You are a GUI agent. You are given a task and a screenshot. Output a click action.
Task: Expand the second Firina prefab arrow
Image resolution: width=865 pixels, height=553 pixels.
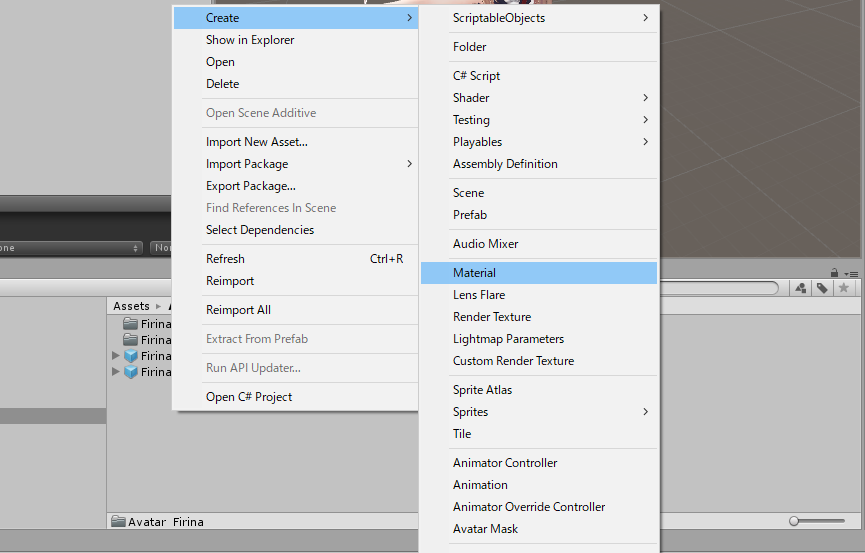coord(116,372)
